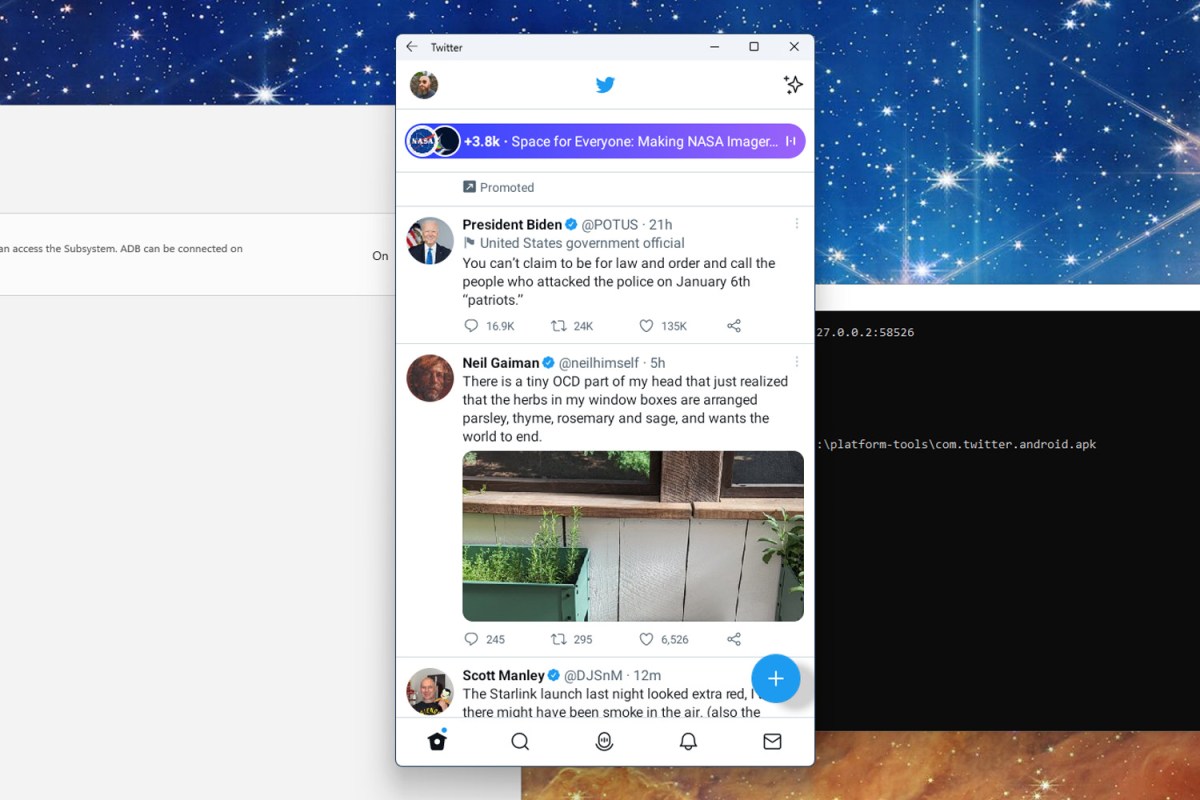This screenshot has height=800, width=1200.
Task: Open Neil Gaiman's profile picture
Action: click(x=430, y=378)
